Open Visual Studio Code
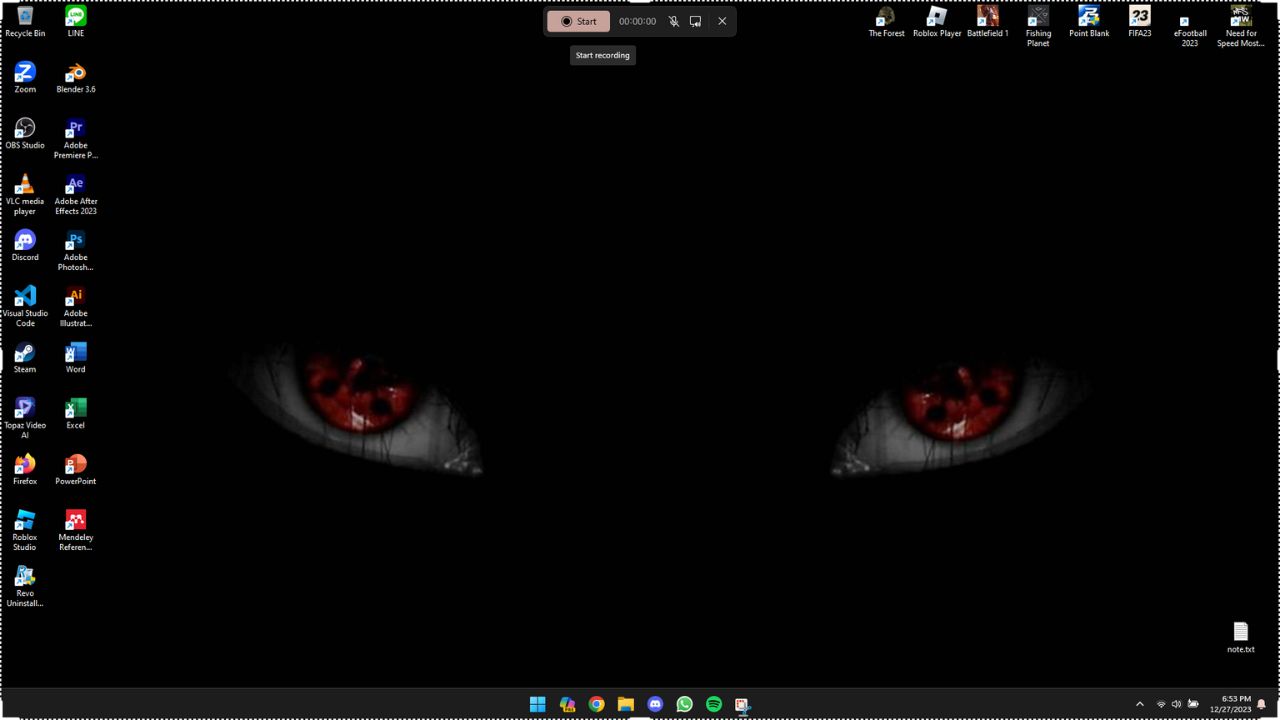Image resolution: width=1280 pixels, height=720 pixels. (x=24, y=295)
